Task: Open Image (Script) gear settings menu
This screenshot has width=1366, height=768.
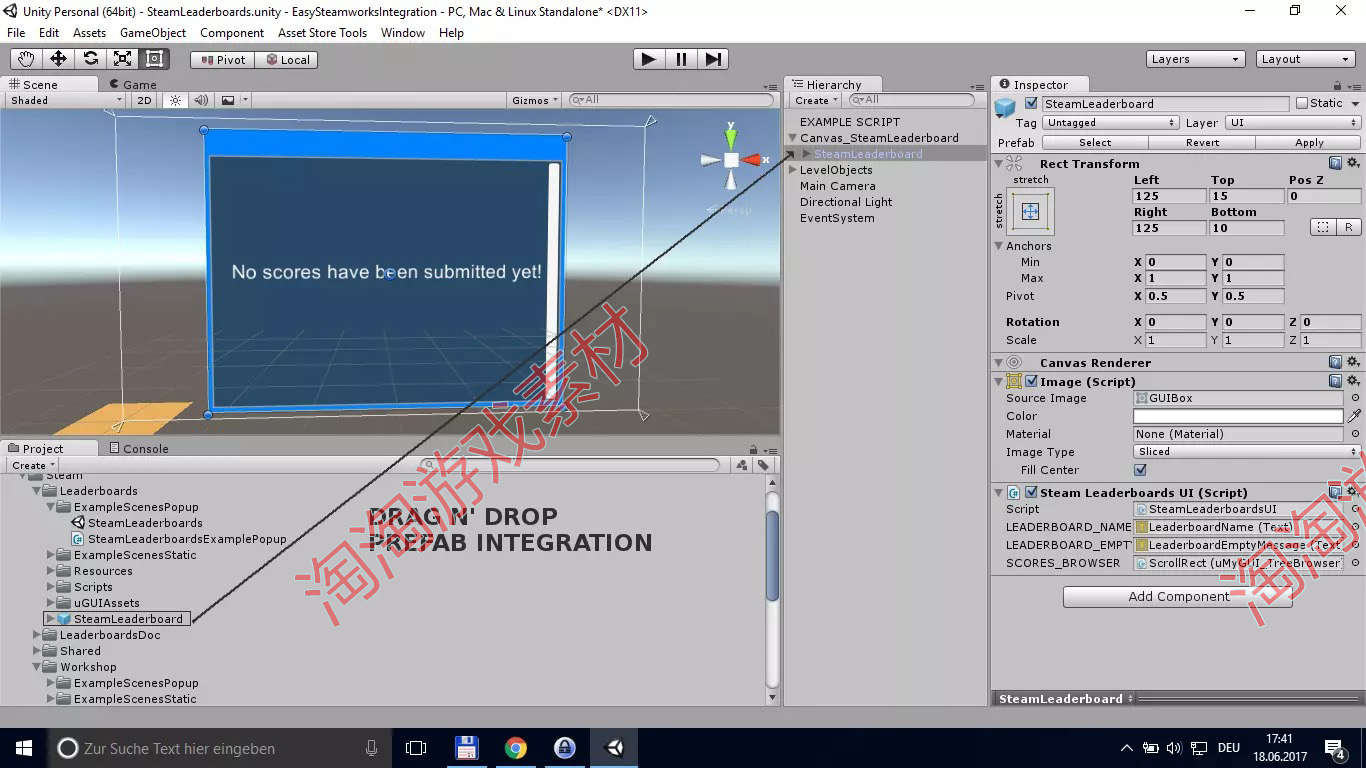Action: click(x=1353, y=381)
